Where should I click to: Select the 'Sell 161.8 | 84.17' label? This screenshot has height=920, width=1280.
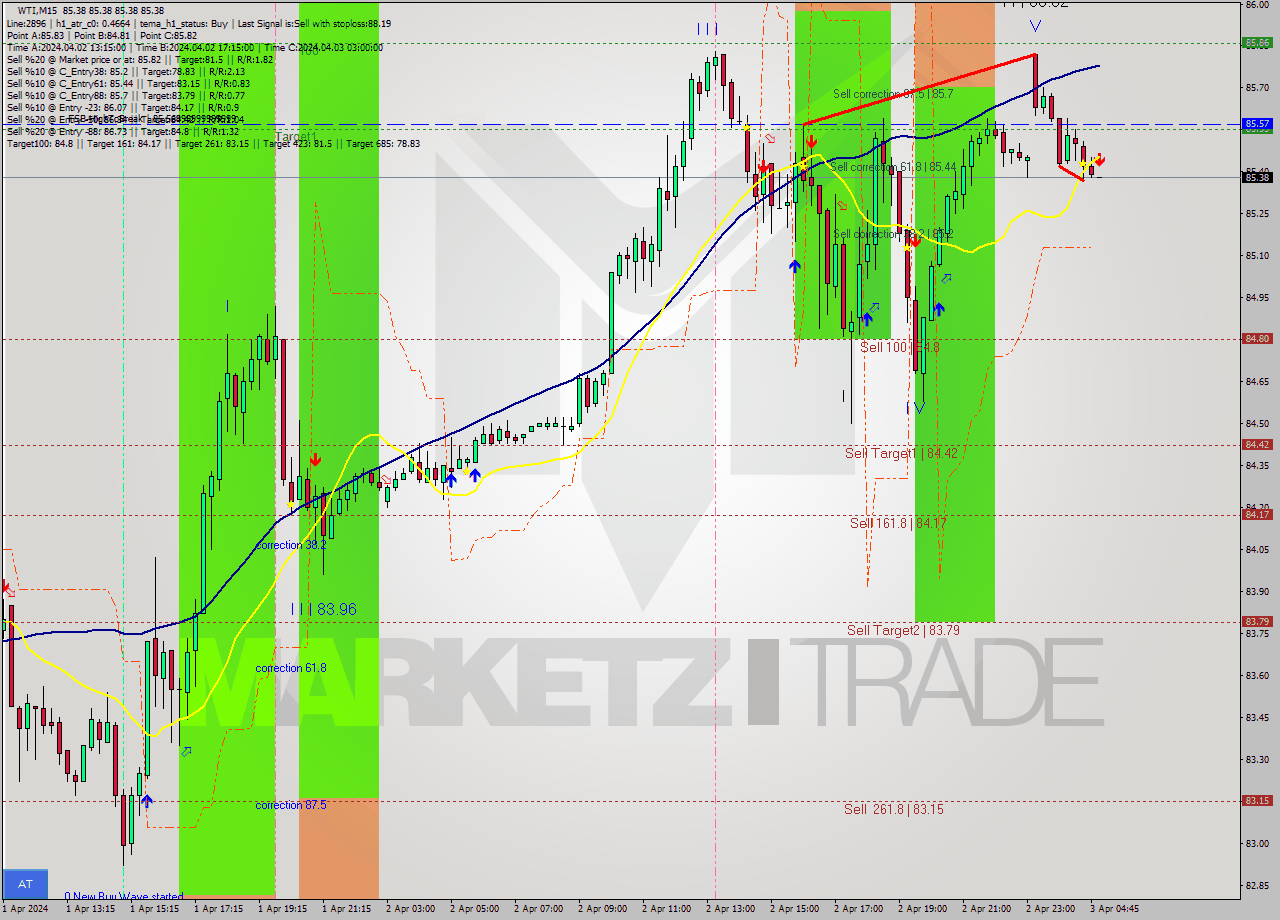(x=897, y=523)
